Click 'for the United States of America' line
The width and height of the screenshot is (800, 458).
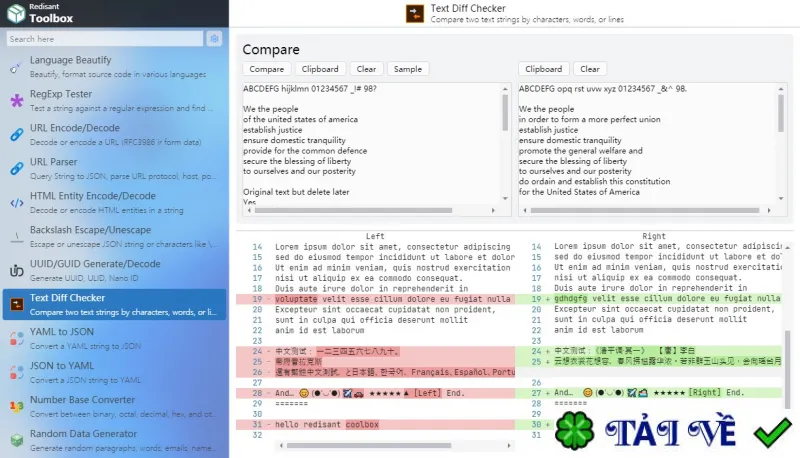[x=579, y=192]
